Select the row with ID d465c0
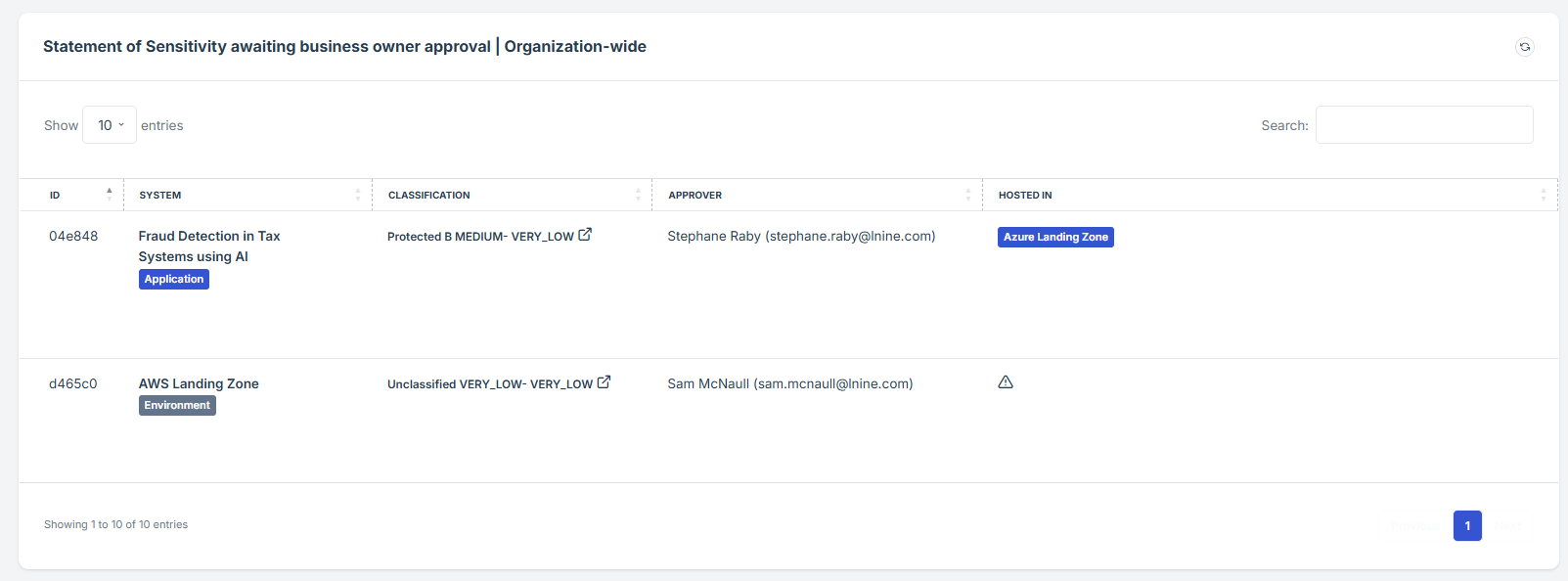 click(73, 383)
